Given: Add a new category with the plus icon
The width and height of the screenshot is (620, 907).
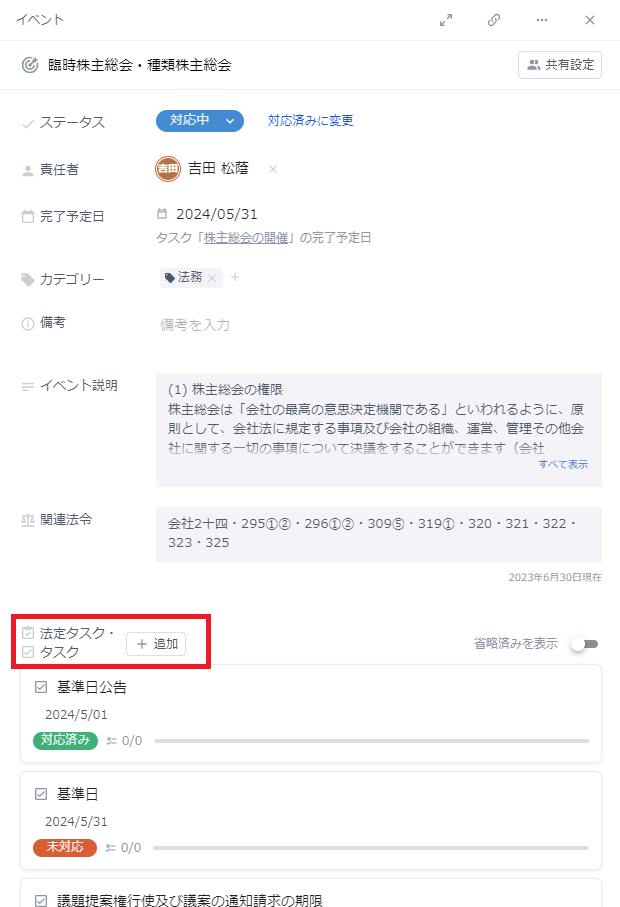Looking at the screenshot, I should (235, 278).
